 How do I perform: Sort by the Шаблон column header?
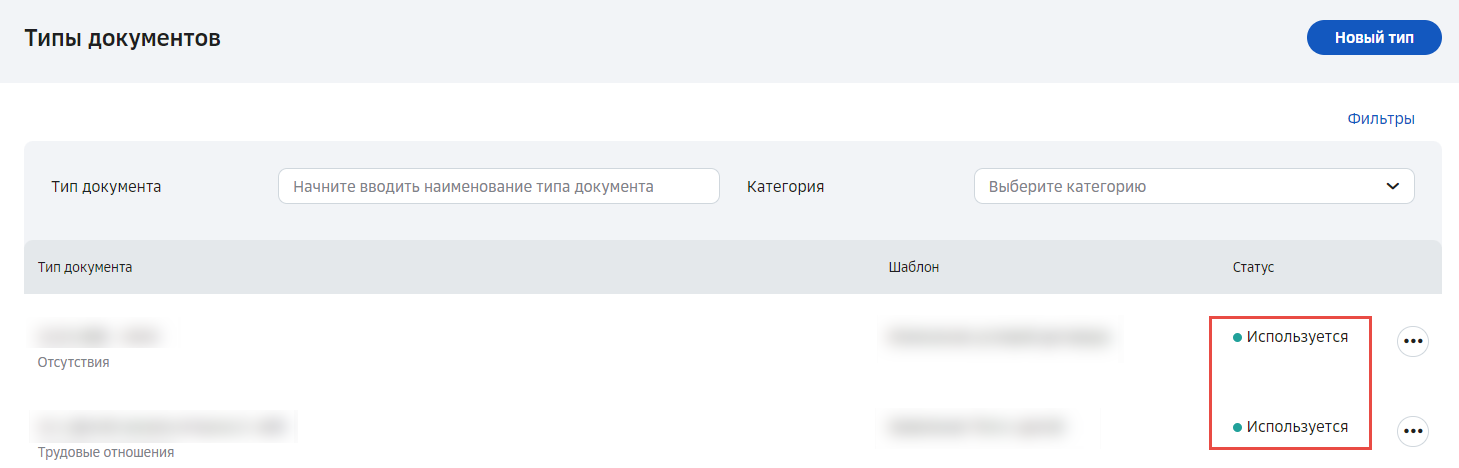[914, 267]
